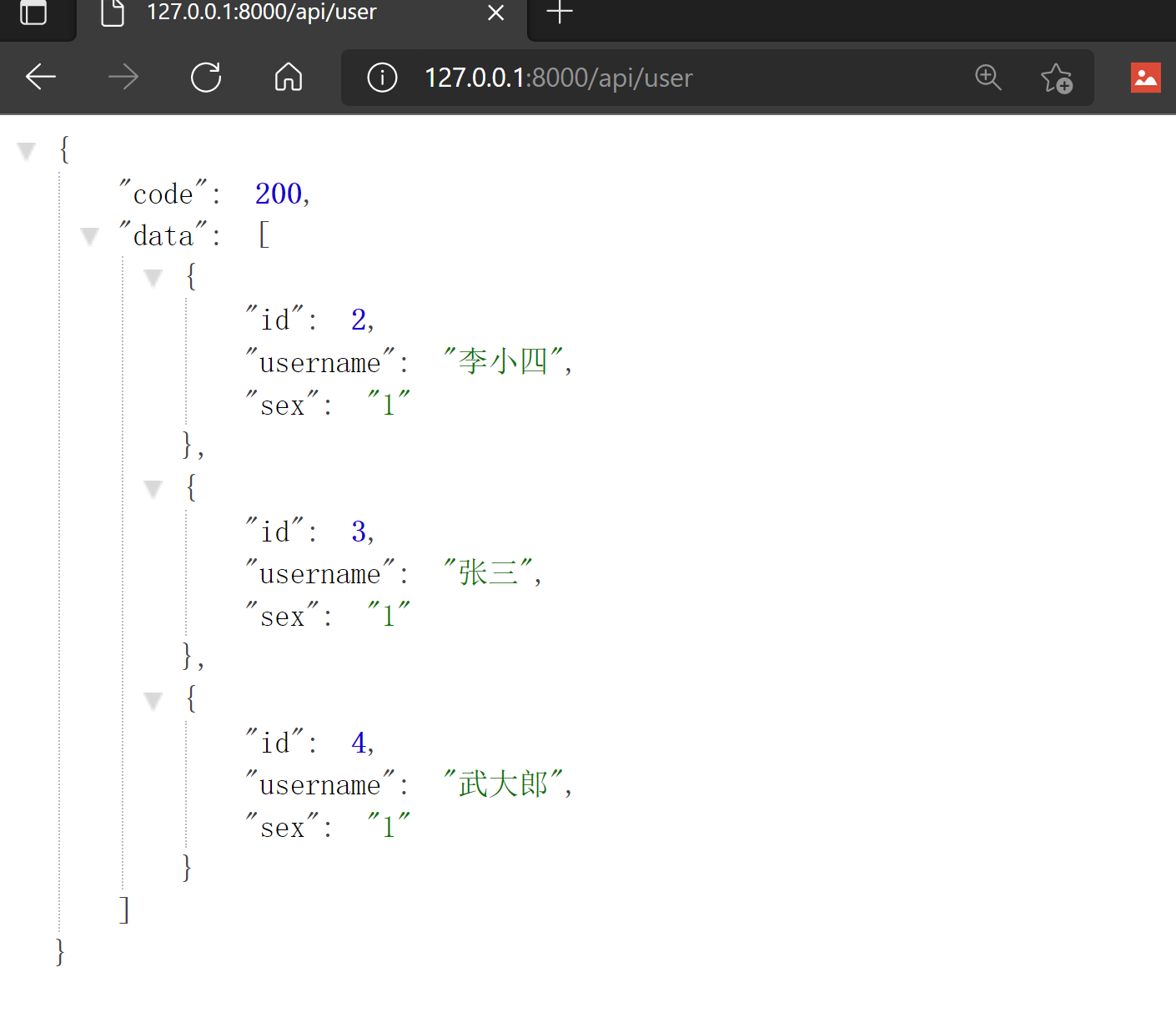Viewport: 1176px width, 1033px height.
Task: View site information icon in address bar
Action: tap(382, 78)
